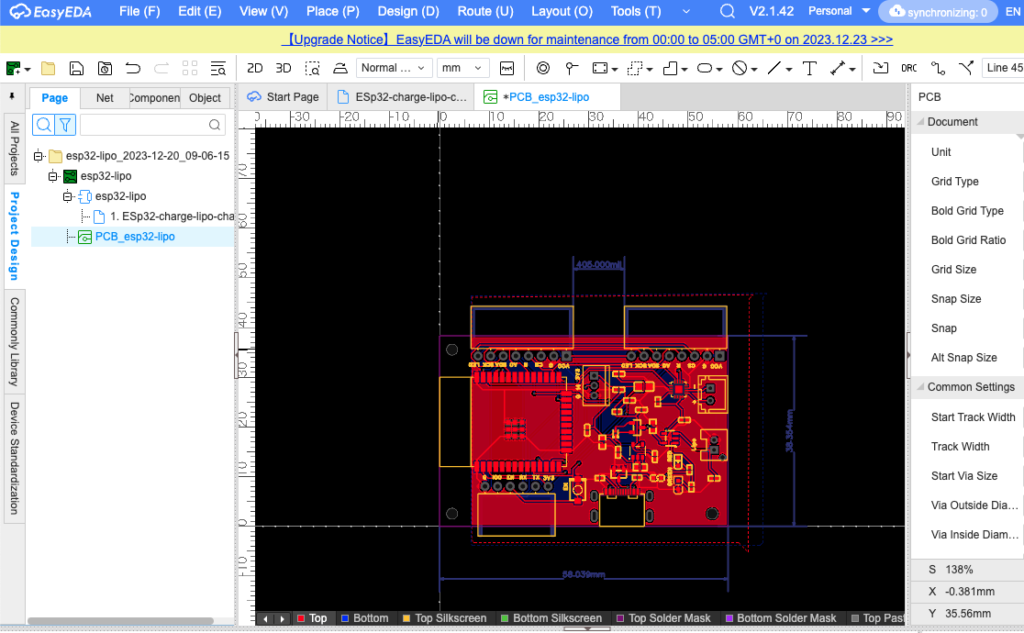Viewport: 1024px width, 633px height.
Task: Open the Route menu
Action: tap(485, 12)
